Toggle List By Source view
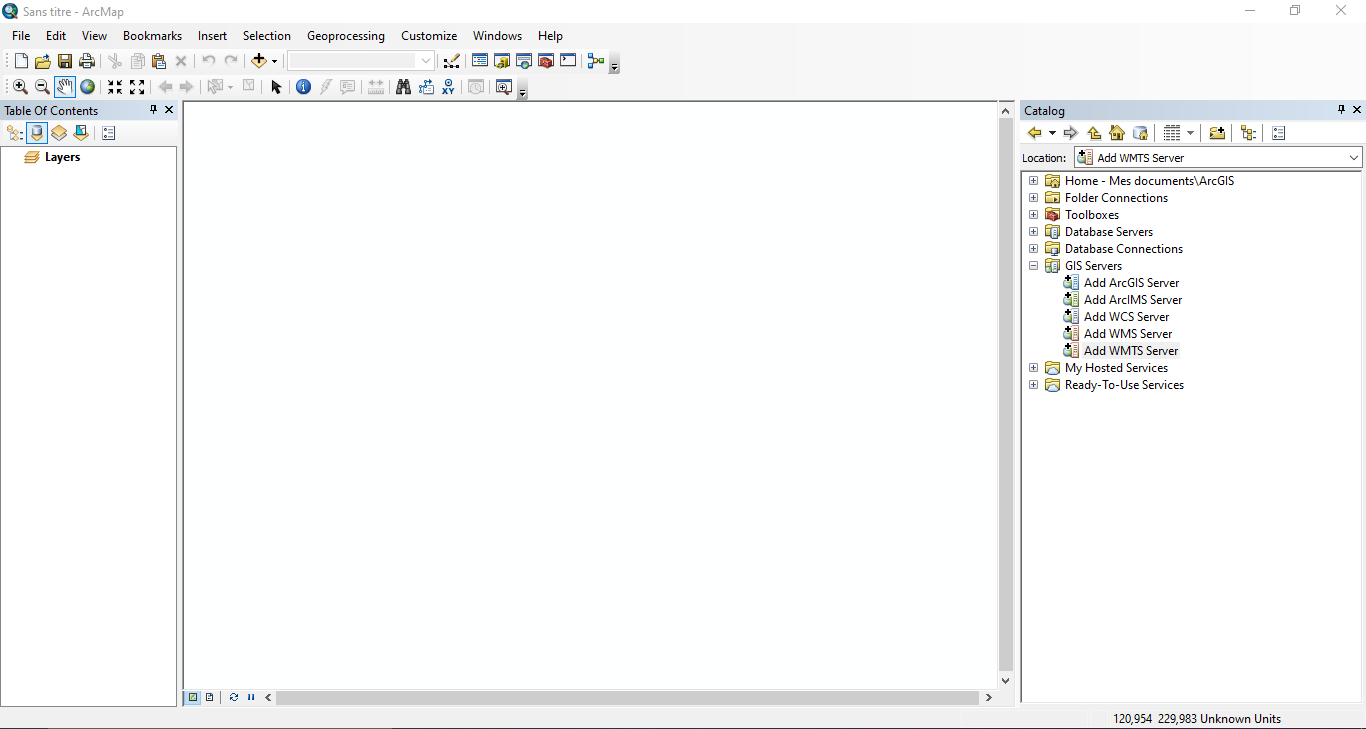 point(37,133)
